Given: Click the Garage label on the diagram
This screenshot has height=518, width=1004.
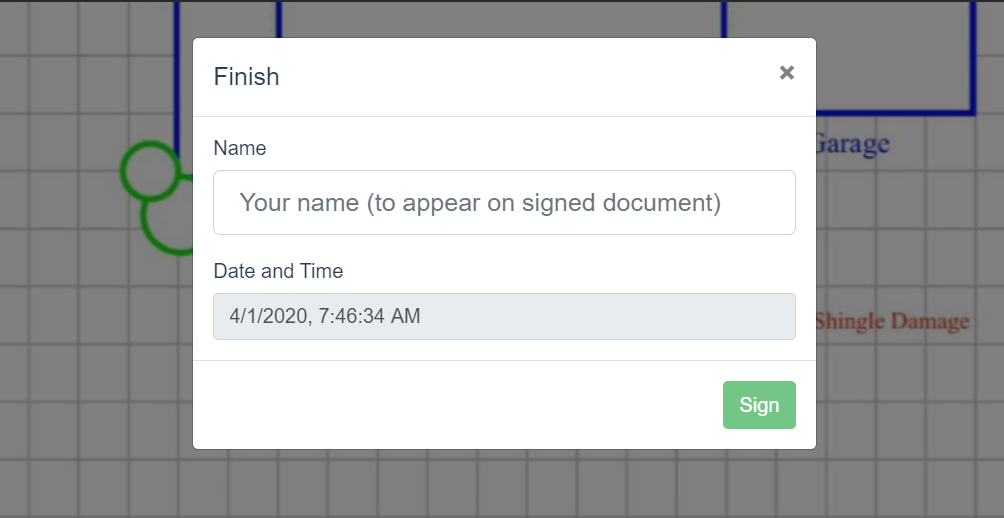Looking at the screenshot, I should pyautogui.click(x=853, y=144).
